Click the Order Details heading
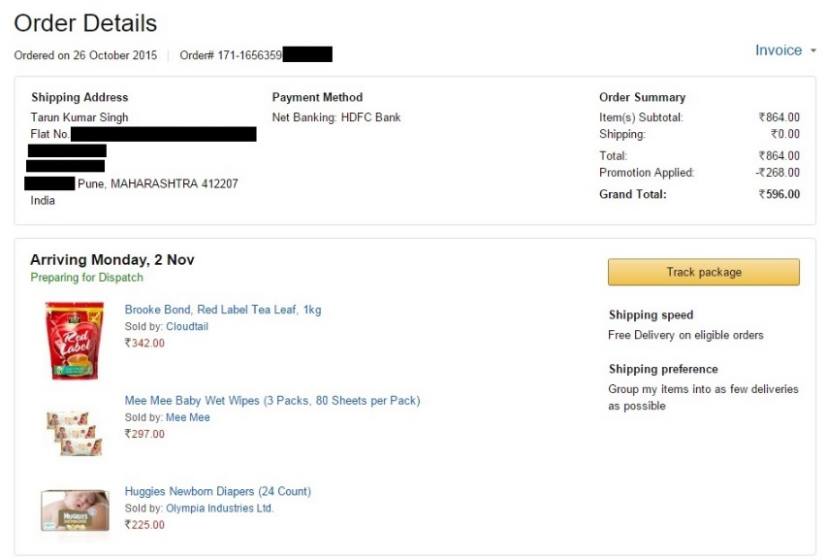This screenshot has width=827, height=560. (85, 23)
